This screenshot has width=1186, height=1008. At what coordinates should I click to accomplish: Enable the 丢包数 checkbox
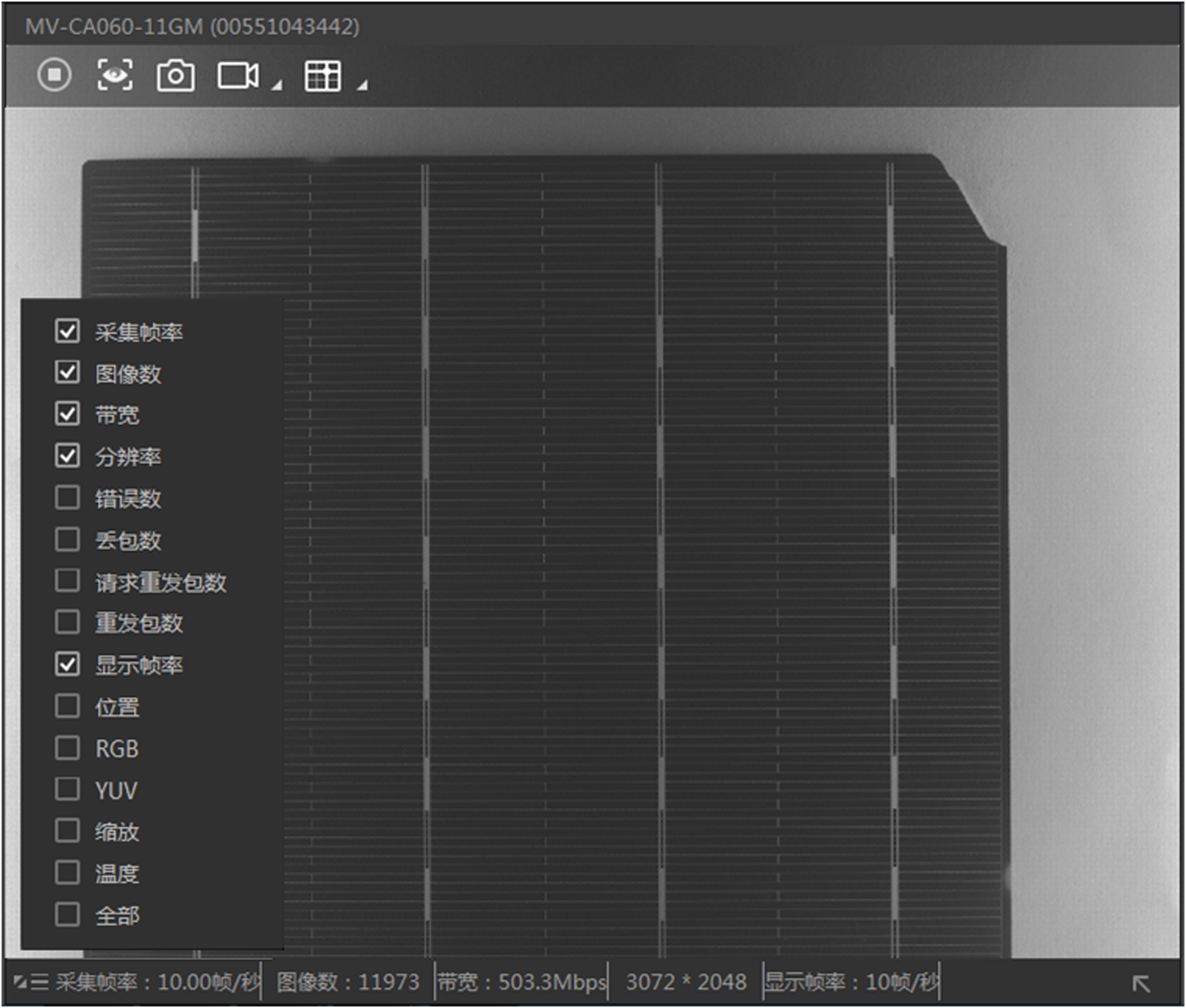[67, 539]
